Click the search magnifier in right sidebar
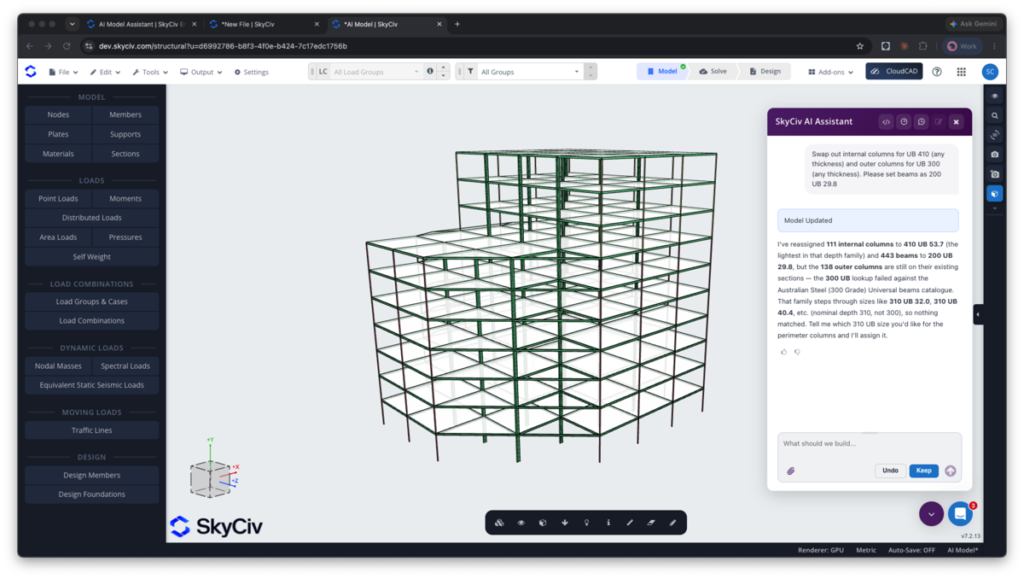Viewport: 1024px width, 579px height. point(995,116)
